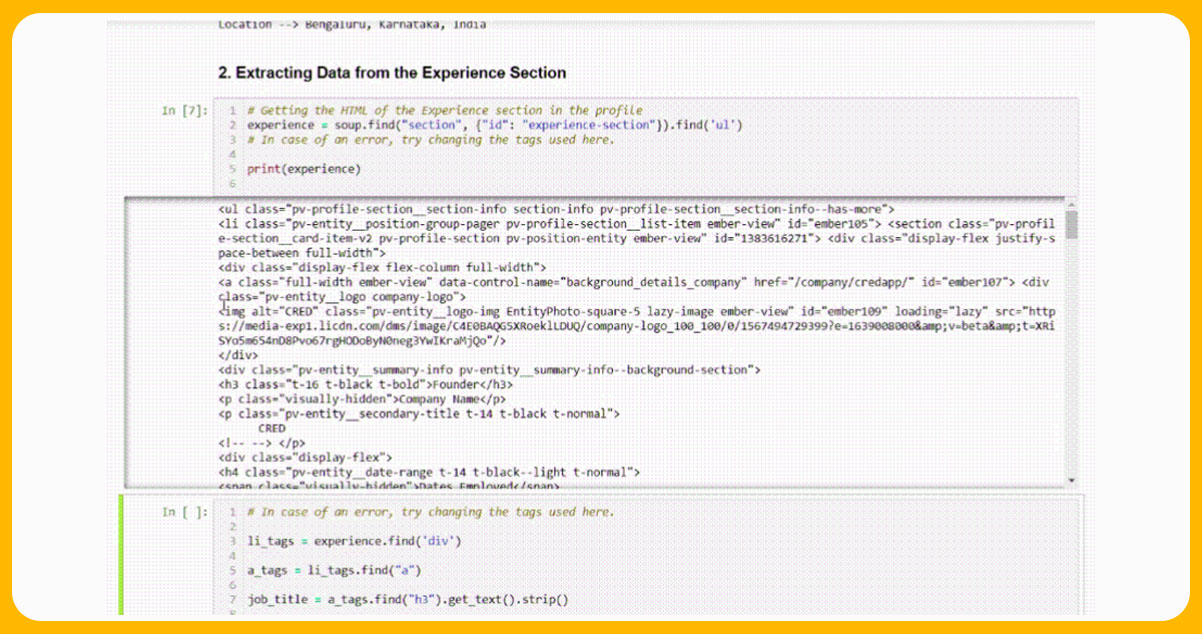Click the left margin beside the HTML output
The width and height of the screenshot is (1202, 634).
click(170, 340)
